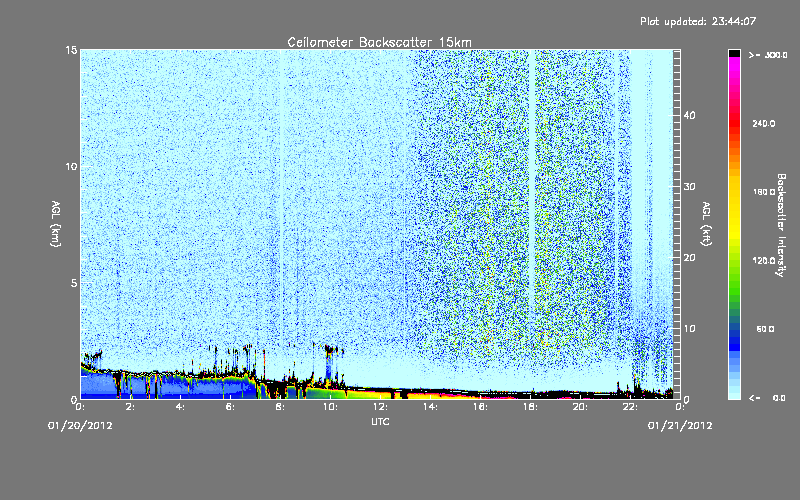The width and height of the screenshot is (800, 500).
Task: Click the colorbar value 240.0
Action: pyautogui.click(x=764, y=124)
